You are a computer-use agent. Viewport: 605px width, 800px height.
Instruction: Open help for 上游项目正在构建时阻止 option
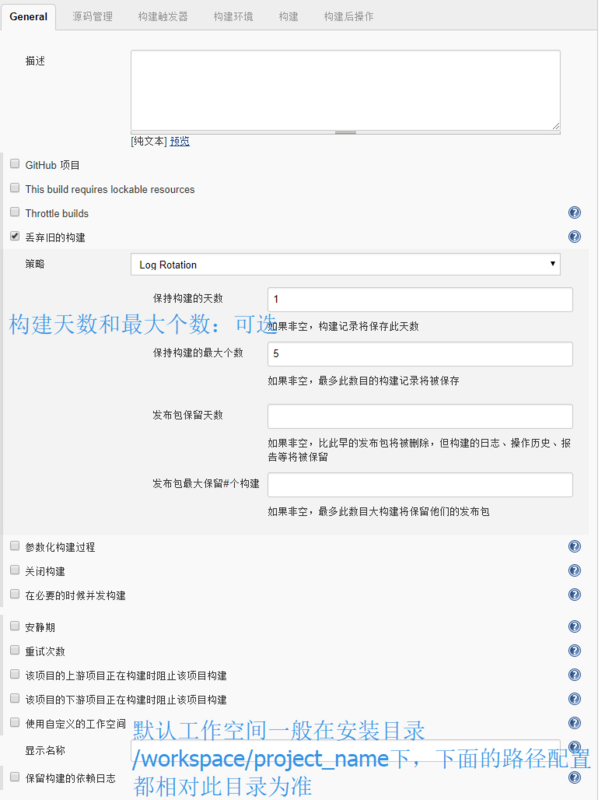[x=574, y=675]
